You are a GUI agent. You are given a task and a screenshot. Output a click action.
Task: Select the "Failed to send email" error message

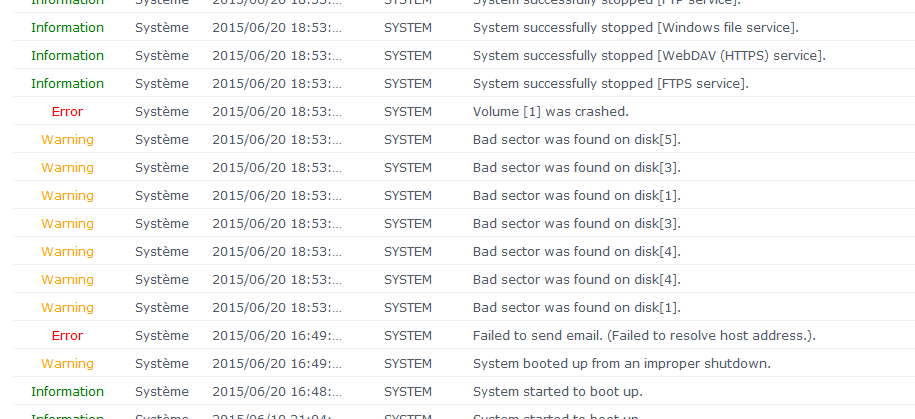[x=643, y=335]
